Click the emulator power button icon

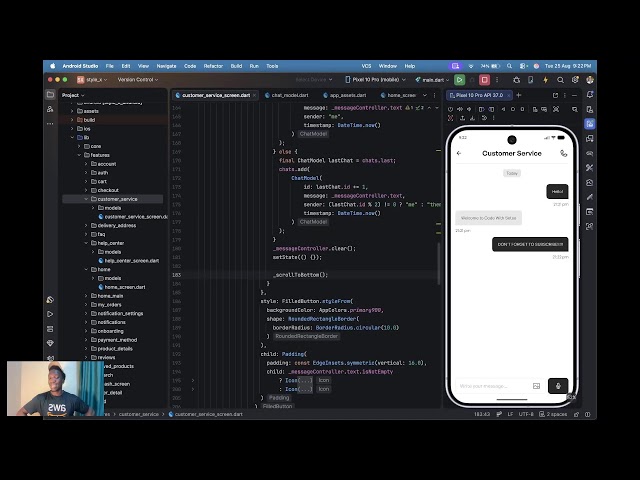[450, 109]
